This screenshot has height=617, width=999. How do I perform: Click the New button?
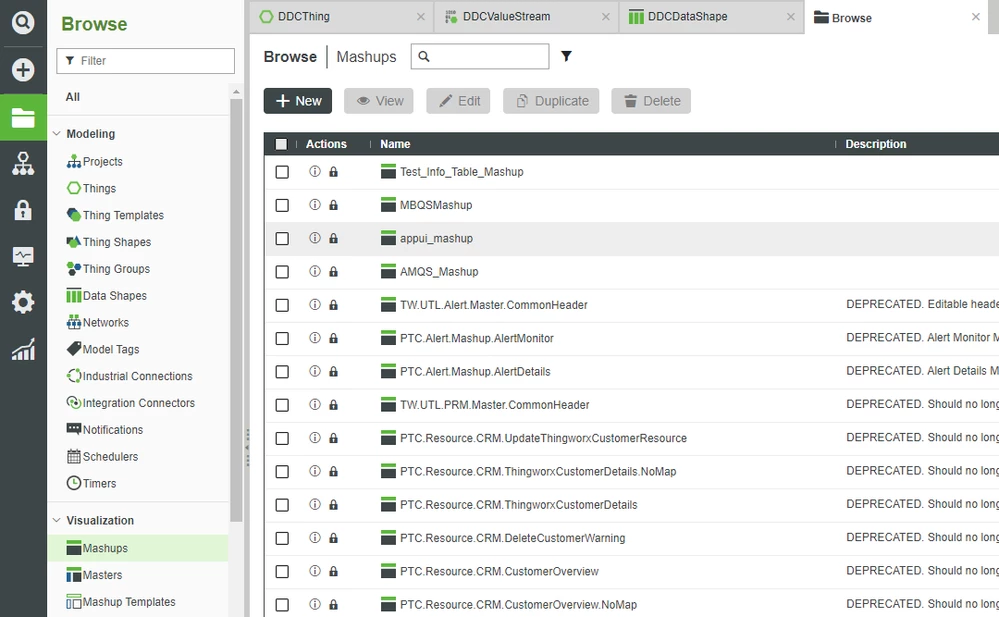(297, 100)
